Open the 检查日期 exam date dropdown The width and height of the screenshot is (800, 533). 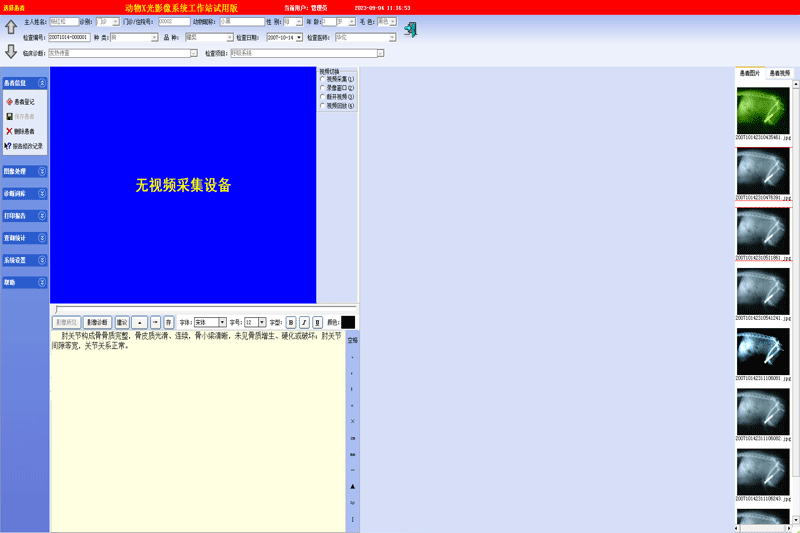pyautogui.click(x=299, y=38)
